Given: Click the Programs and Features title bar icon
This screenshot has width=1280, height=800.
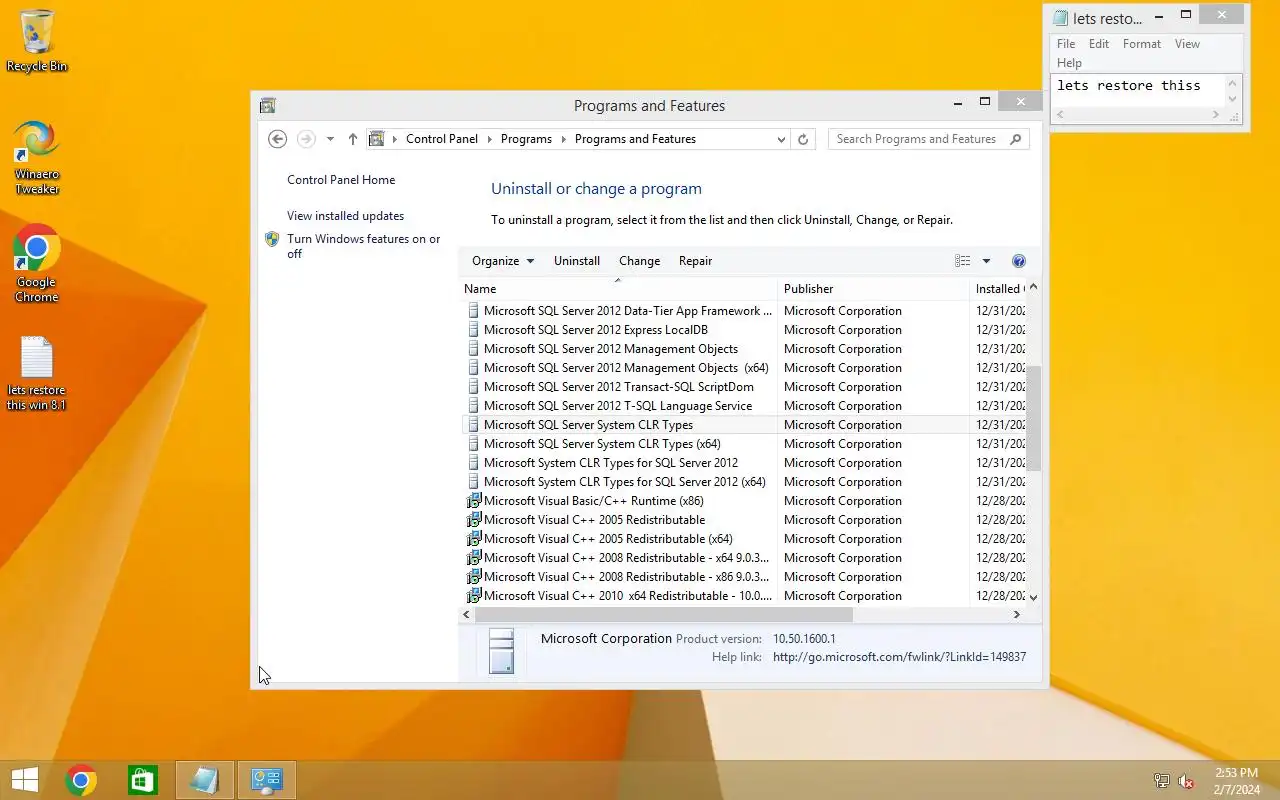Looking at the screenshot, I should [x=267, y=105].
